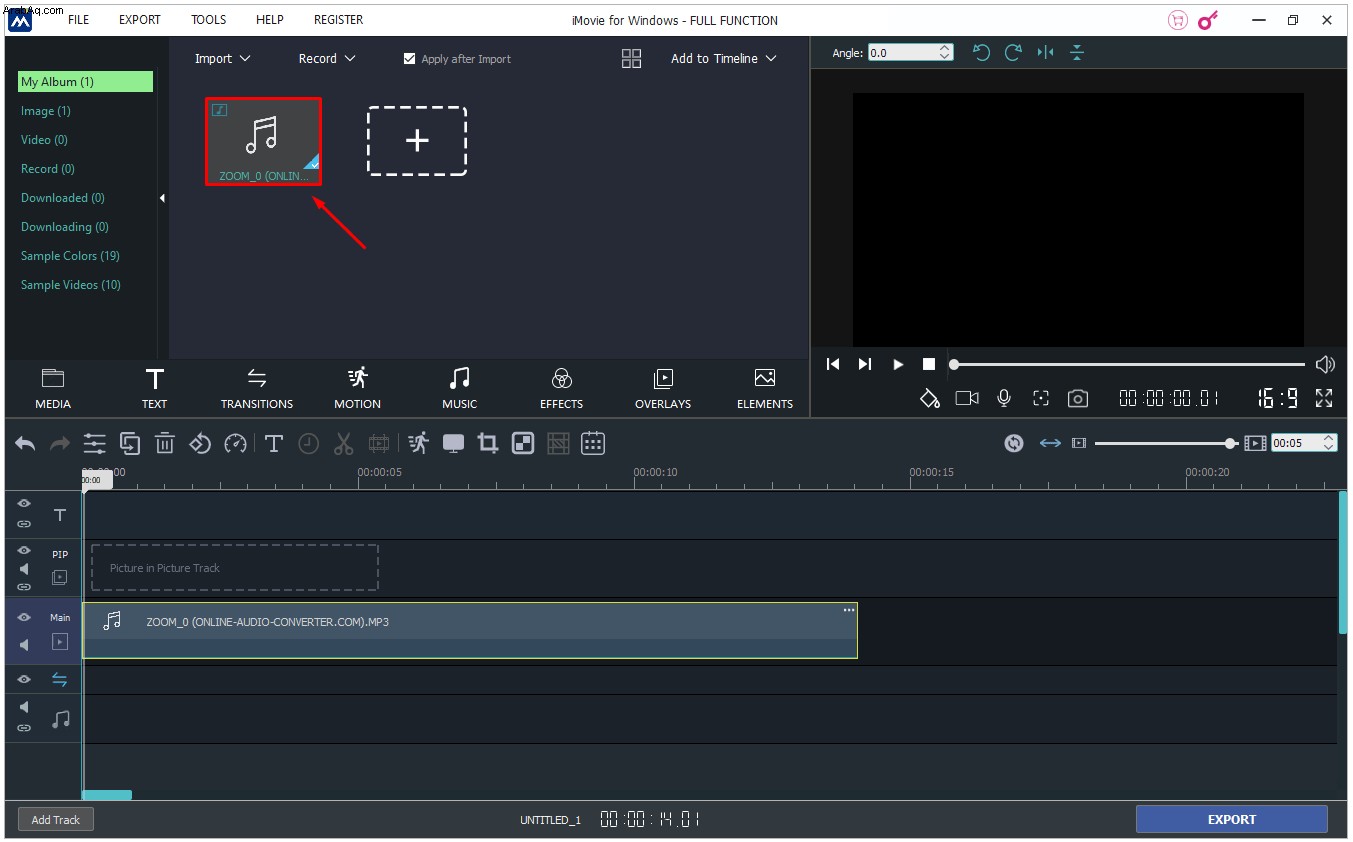This screenshot has height=842, width=1353.
Task: Click the blue EXPORT button
Action: pos(1231,819)
